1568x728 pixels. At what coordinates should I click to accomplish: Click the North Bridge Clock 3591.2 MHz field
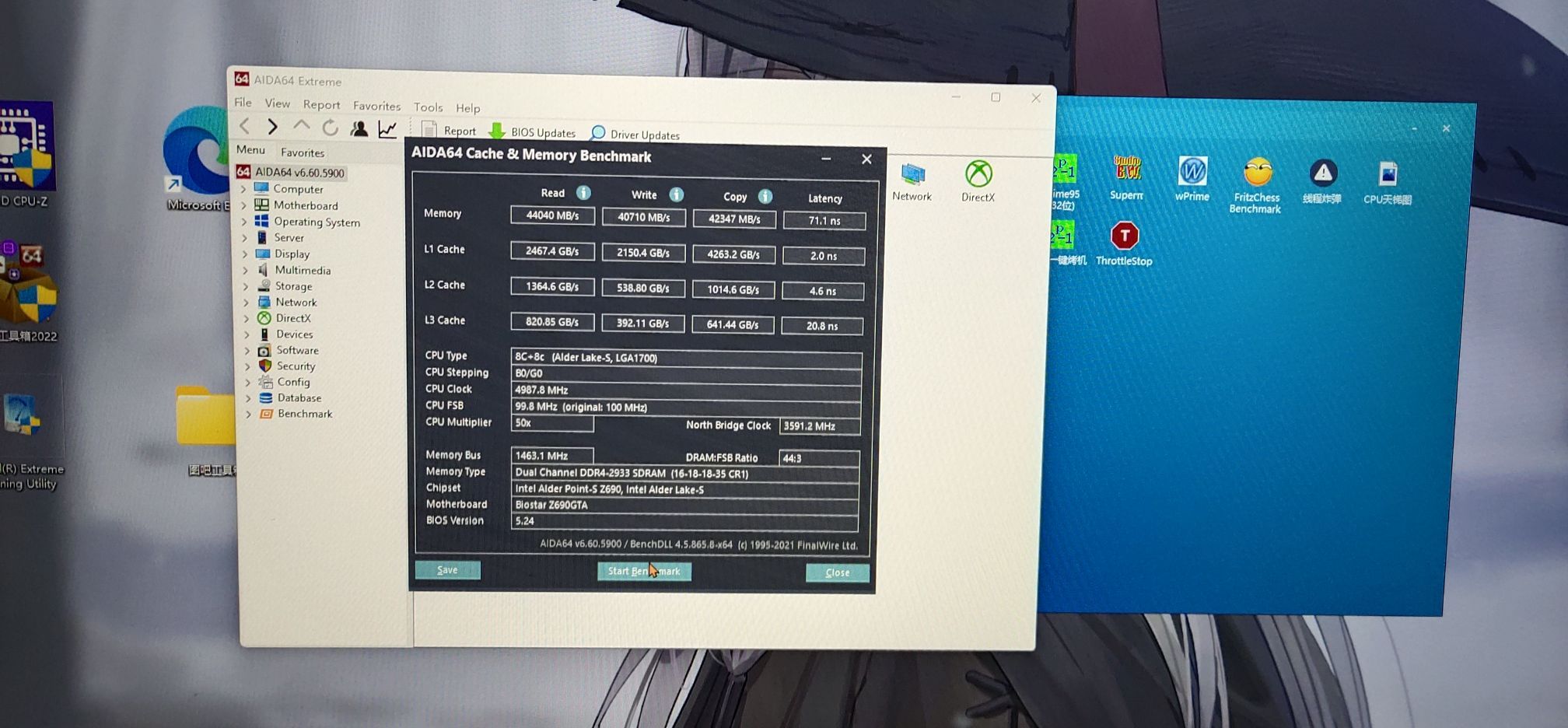click(x=820, y=426)
